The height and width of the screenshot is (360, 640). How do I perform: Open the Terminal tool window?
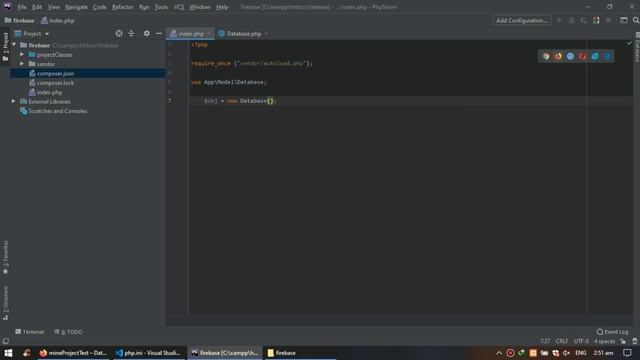29,332
